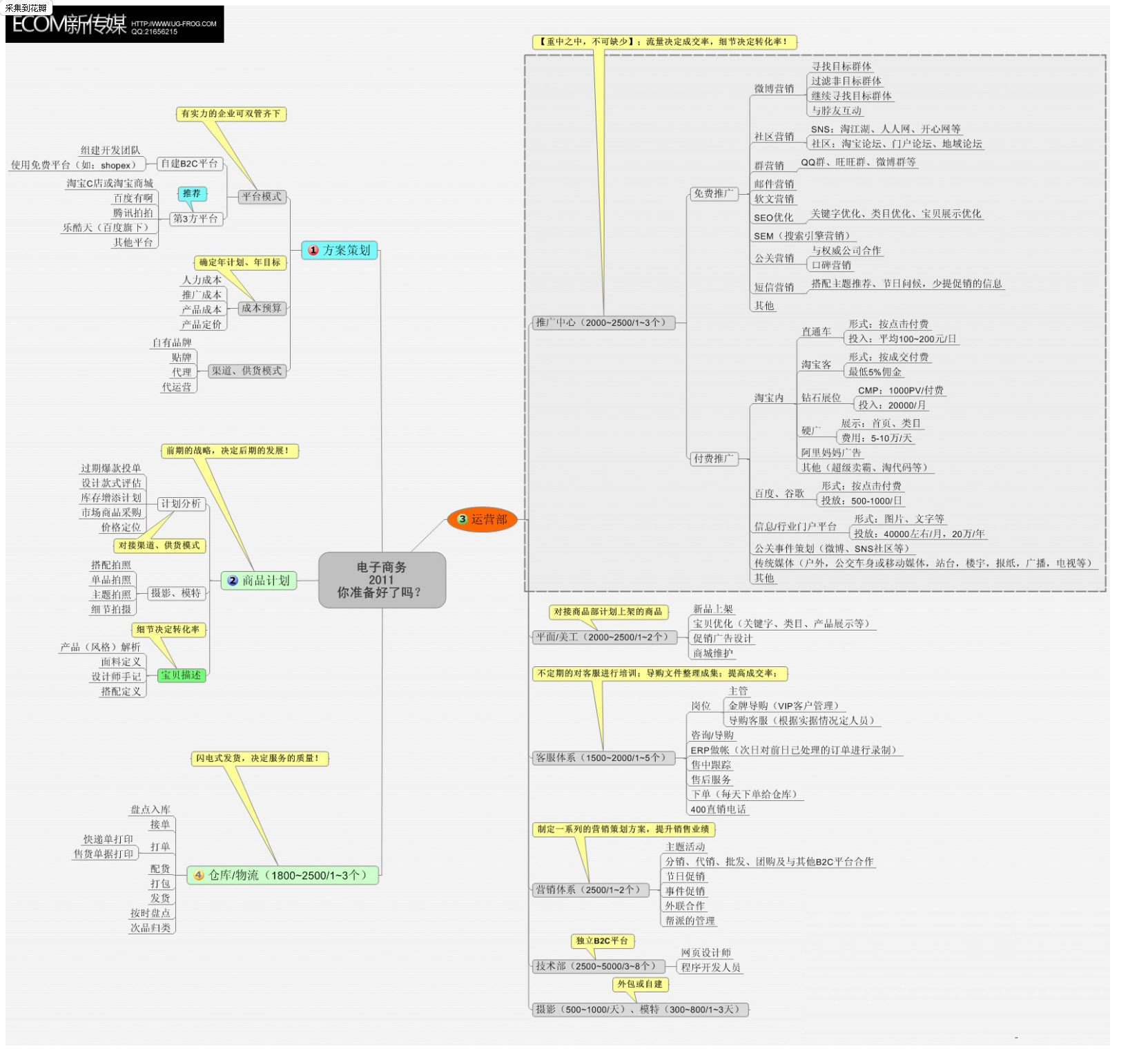Select the 成本预算 subtopic
The image size is (1148, 1051).
(x=262, y=308)
